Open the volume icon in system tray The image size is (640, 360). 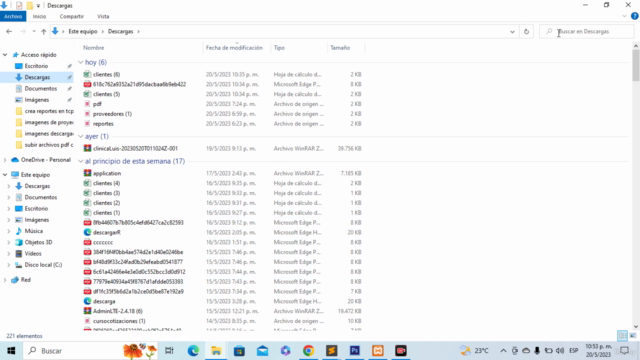[x=560, y=351]
